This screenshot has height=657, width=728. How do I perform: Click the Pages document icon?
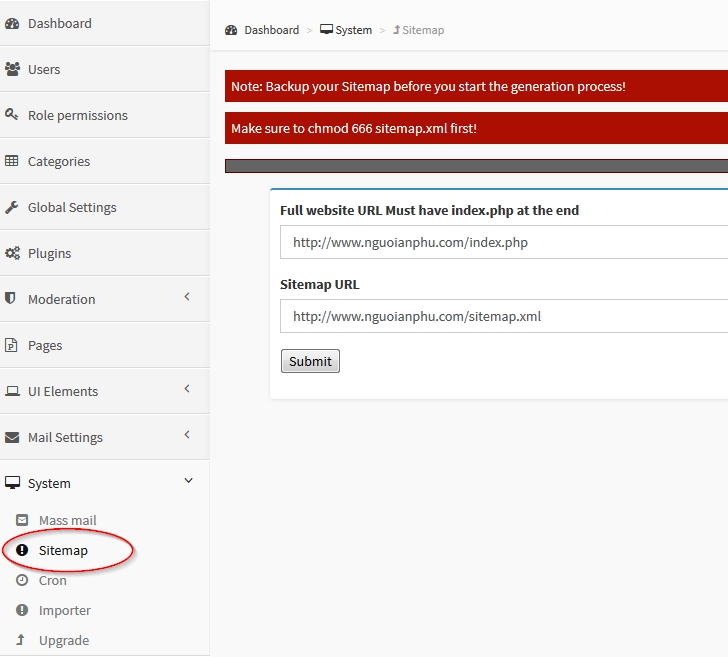pos(11,345)
